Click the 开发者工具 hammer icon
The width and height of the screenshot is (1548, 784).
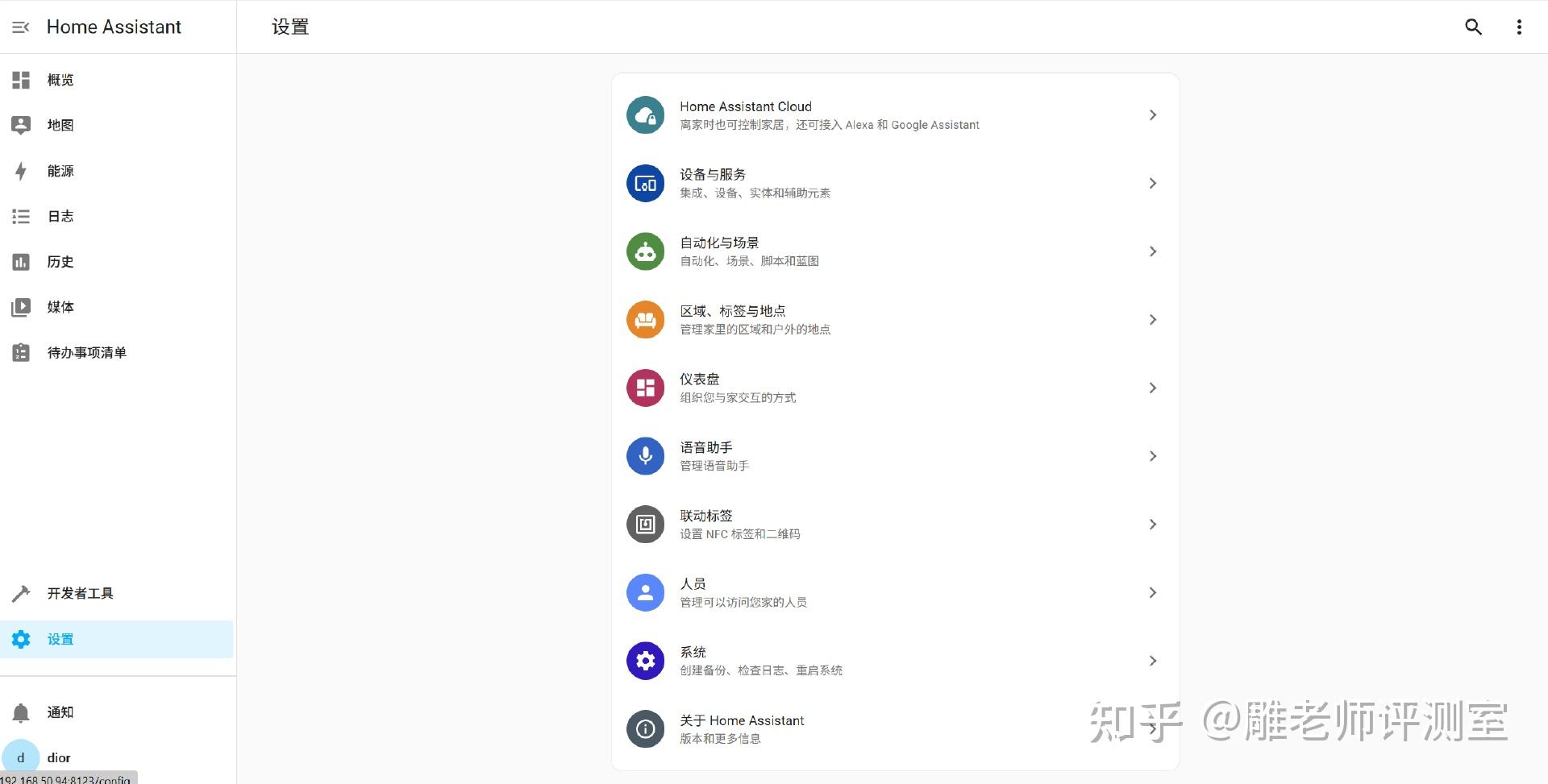(21, 594)
